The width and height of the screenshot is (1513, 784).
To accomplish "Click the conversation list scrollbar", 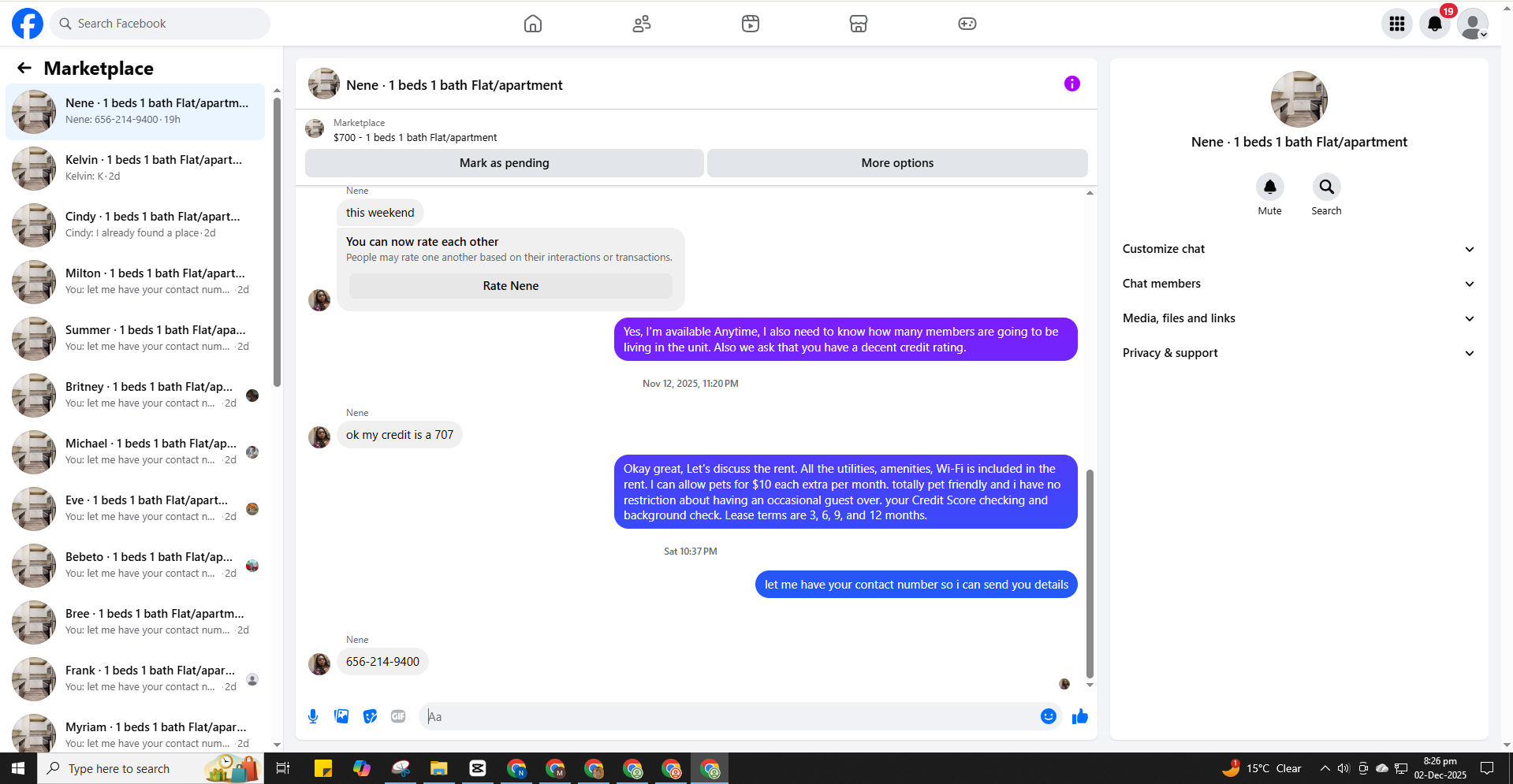I will pos(277,241).
